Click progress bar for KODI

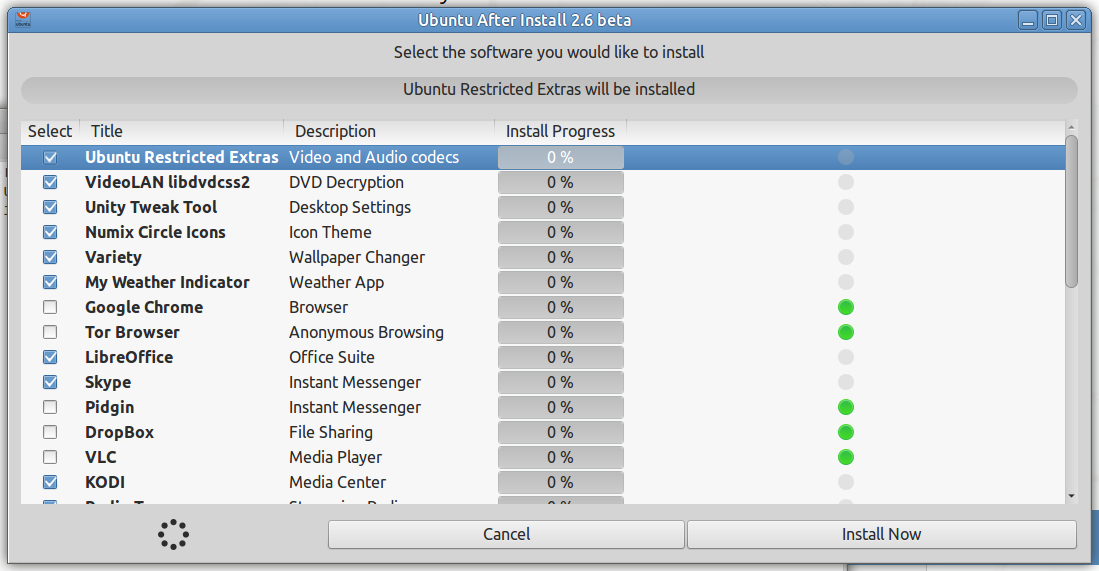click(561, 482)
